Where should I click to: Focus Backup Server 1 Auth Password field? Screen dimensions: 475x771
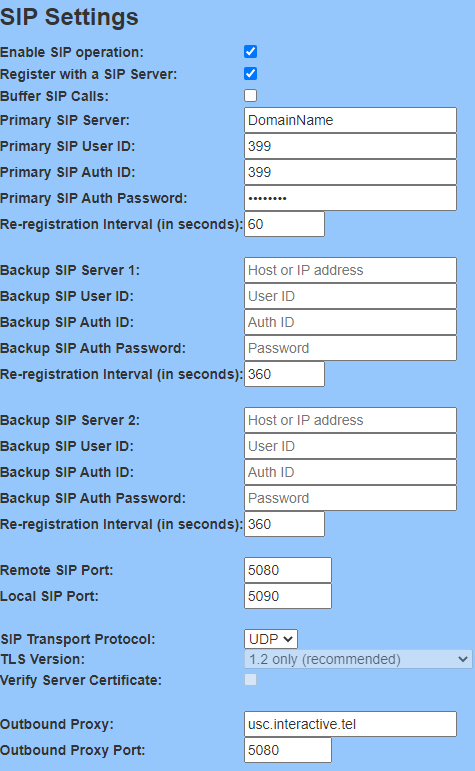tap(350, 348)
